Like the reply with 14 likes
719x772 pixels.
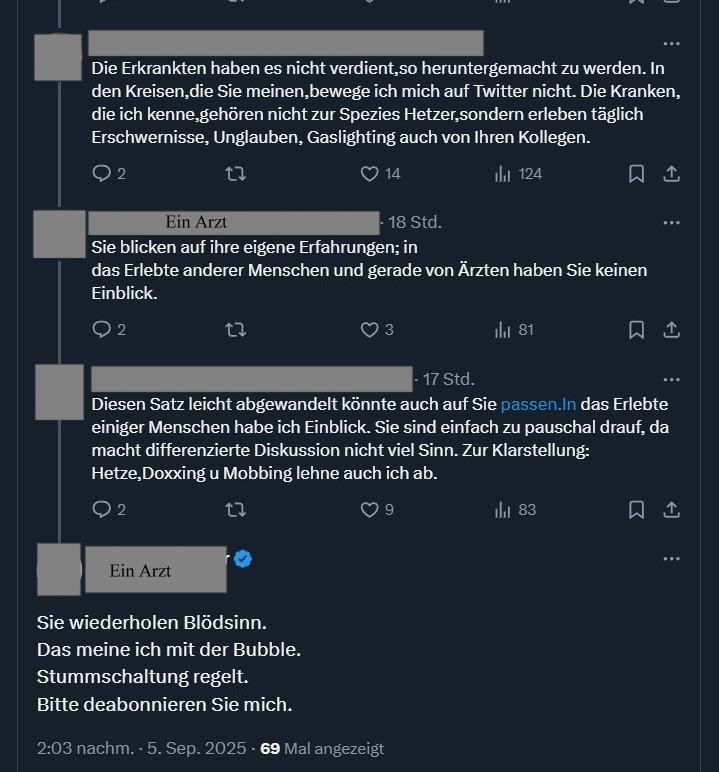pyautogui.click(x=370, y=173)
